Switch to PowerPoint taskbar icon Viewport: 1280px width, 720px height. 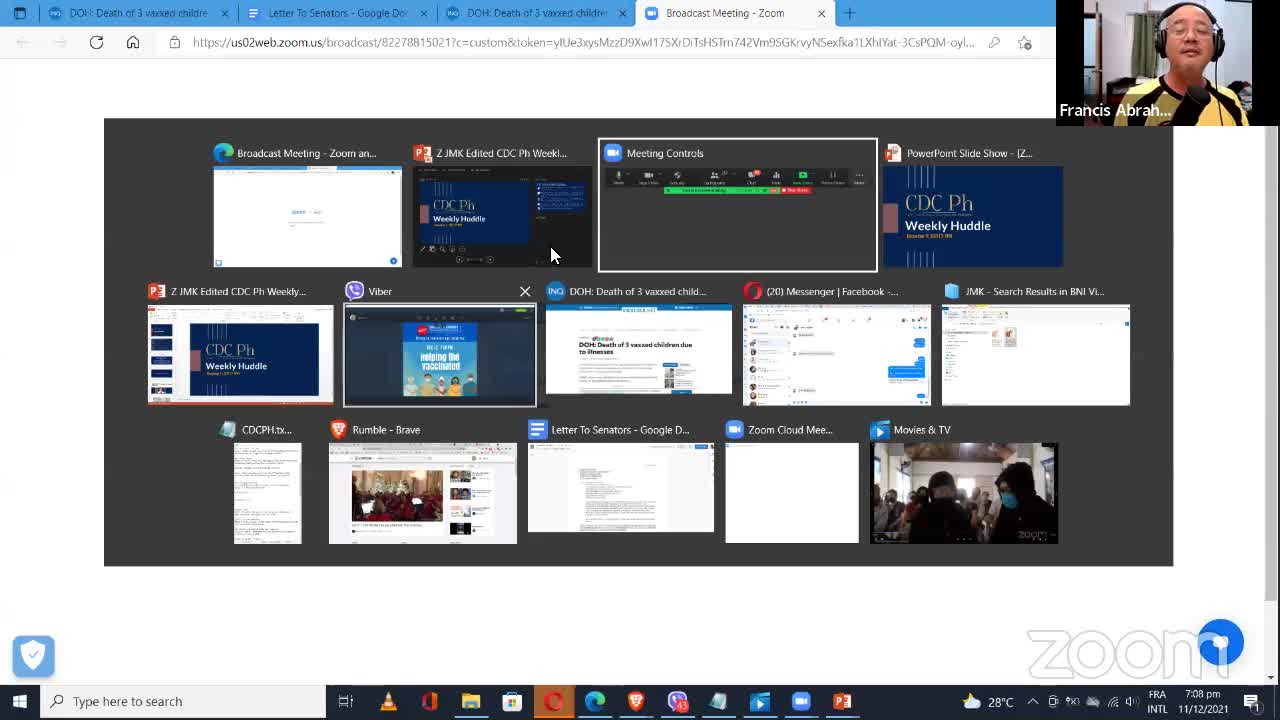(x=842, y=701)
